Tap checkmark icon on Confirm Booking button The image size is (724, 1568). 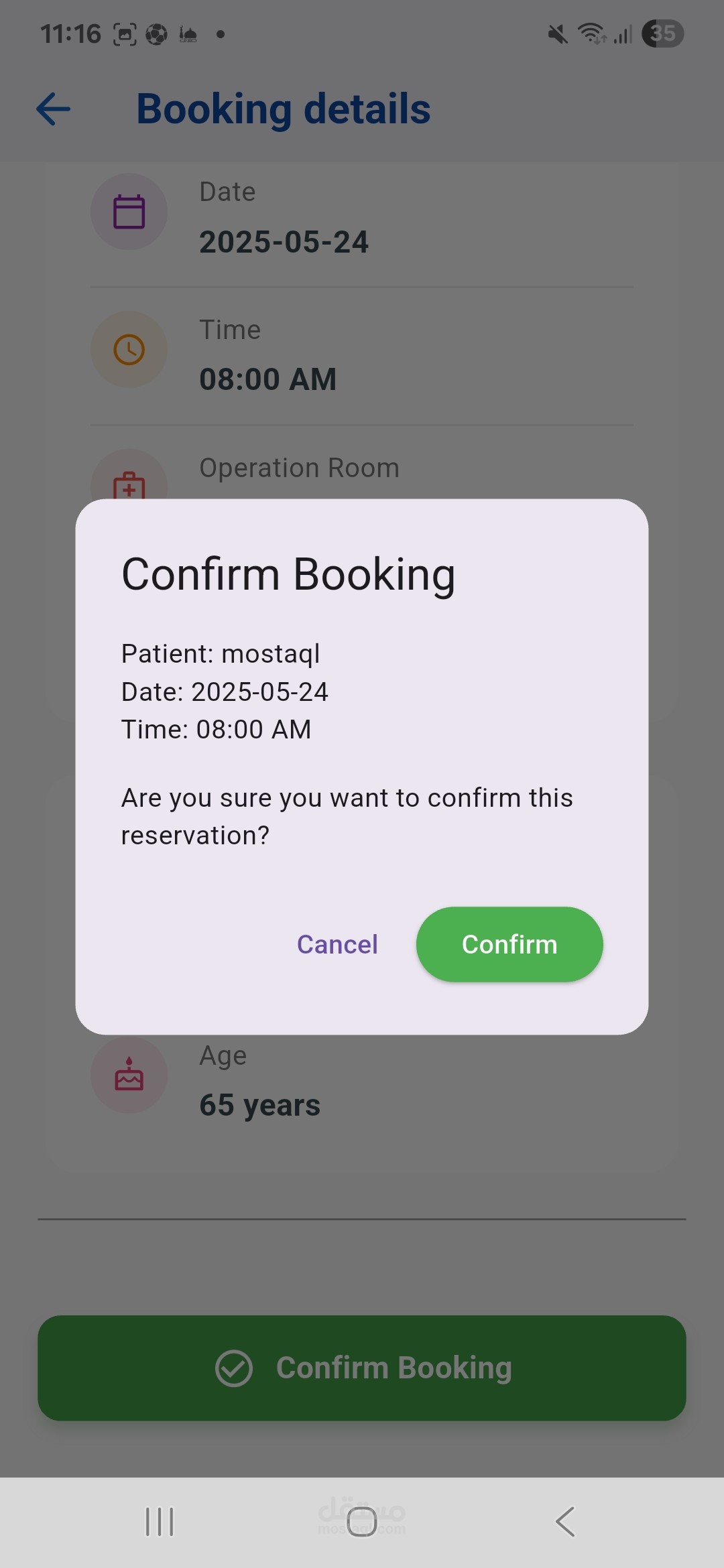point(234,1368)
